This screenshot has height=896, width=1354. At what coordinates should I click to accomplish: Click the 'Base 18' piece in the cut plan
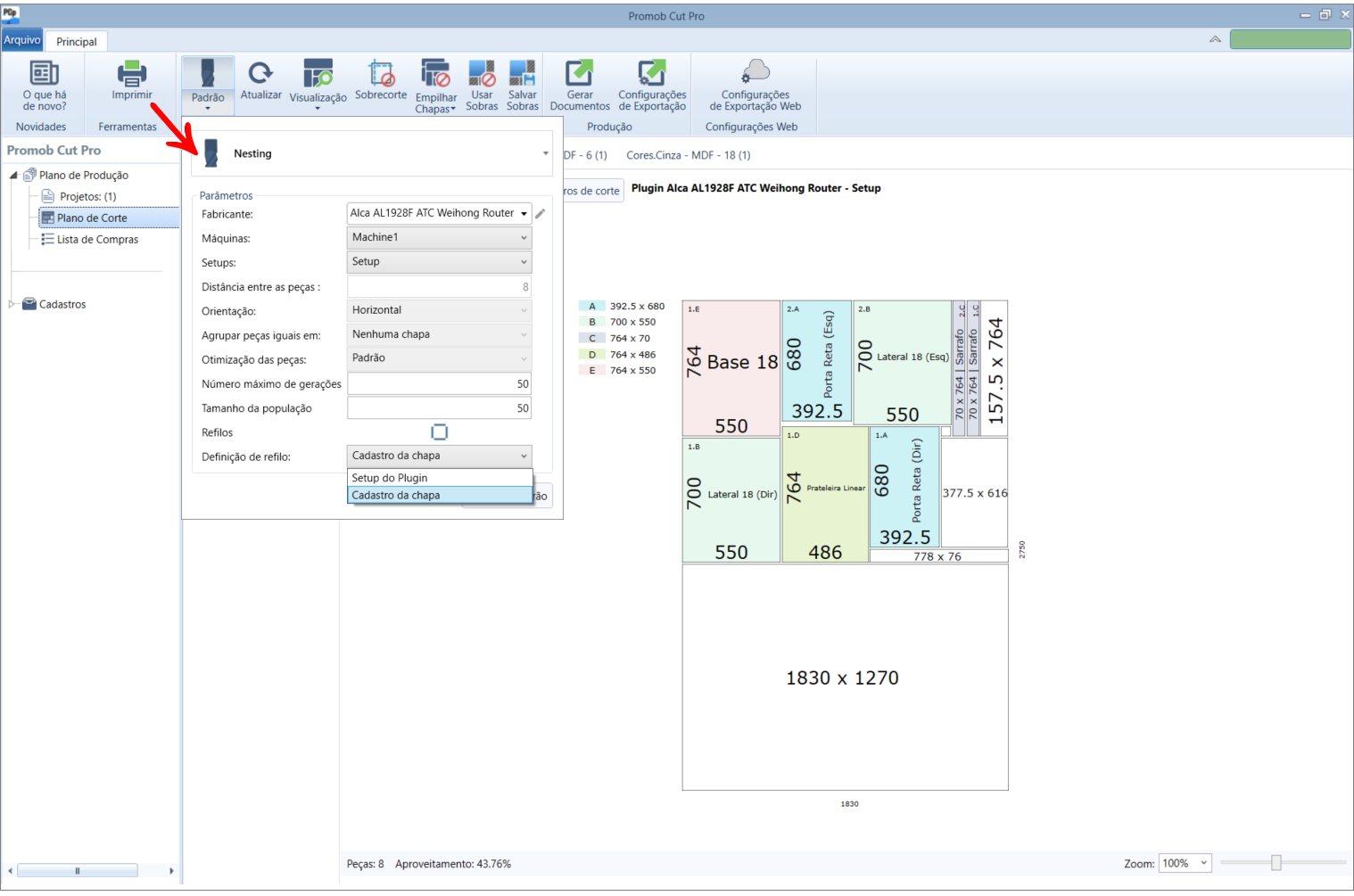[x=731, y=368]
